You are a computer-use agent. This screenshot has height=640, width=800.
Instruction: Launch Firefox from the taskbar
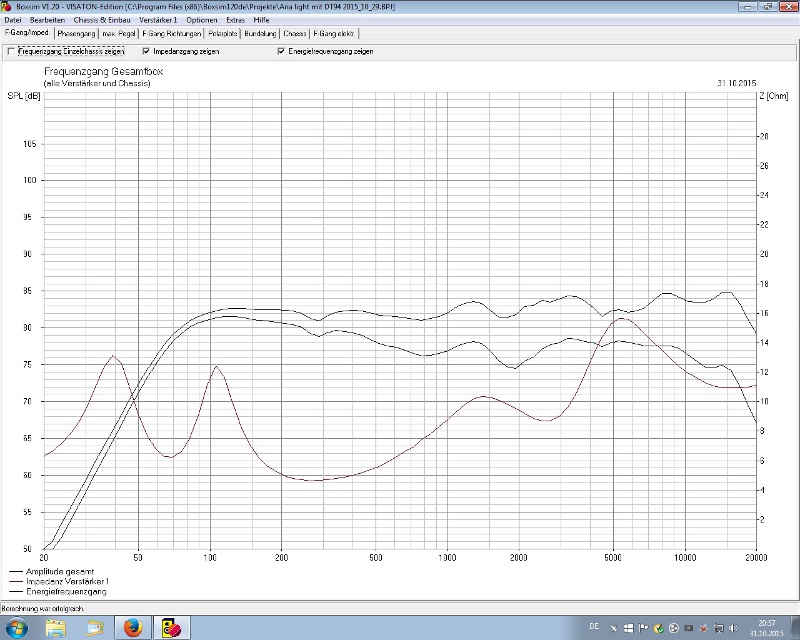click(x=130, y=627)
